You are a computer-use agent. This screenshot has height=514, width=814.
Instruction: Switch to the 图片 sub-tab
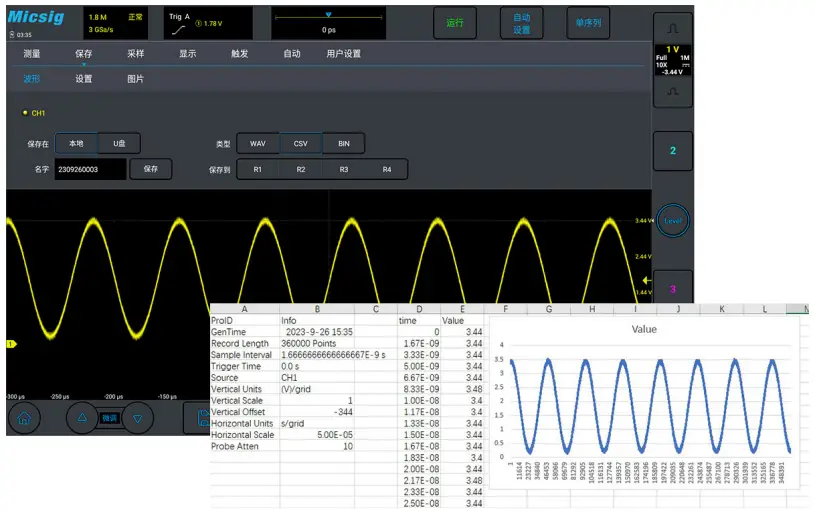(x=135, y=79)
